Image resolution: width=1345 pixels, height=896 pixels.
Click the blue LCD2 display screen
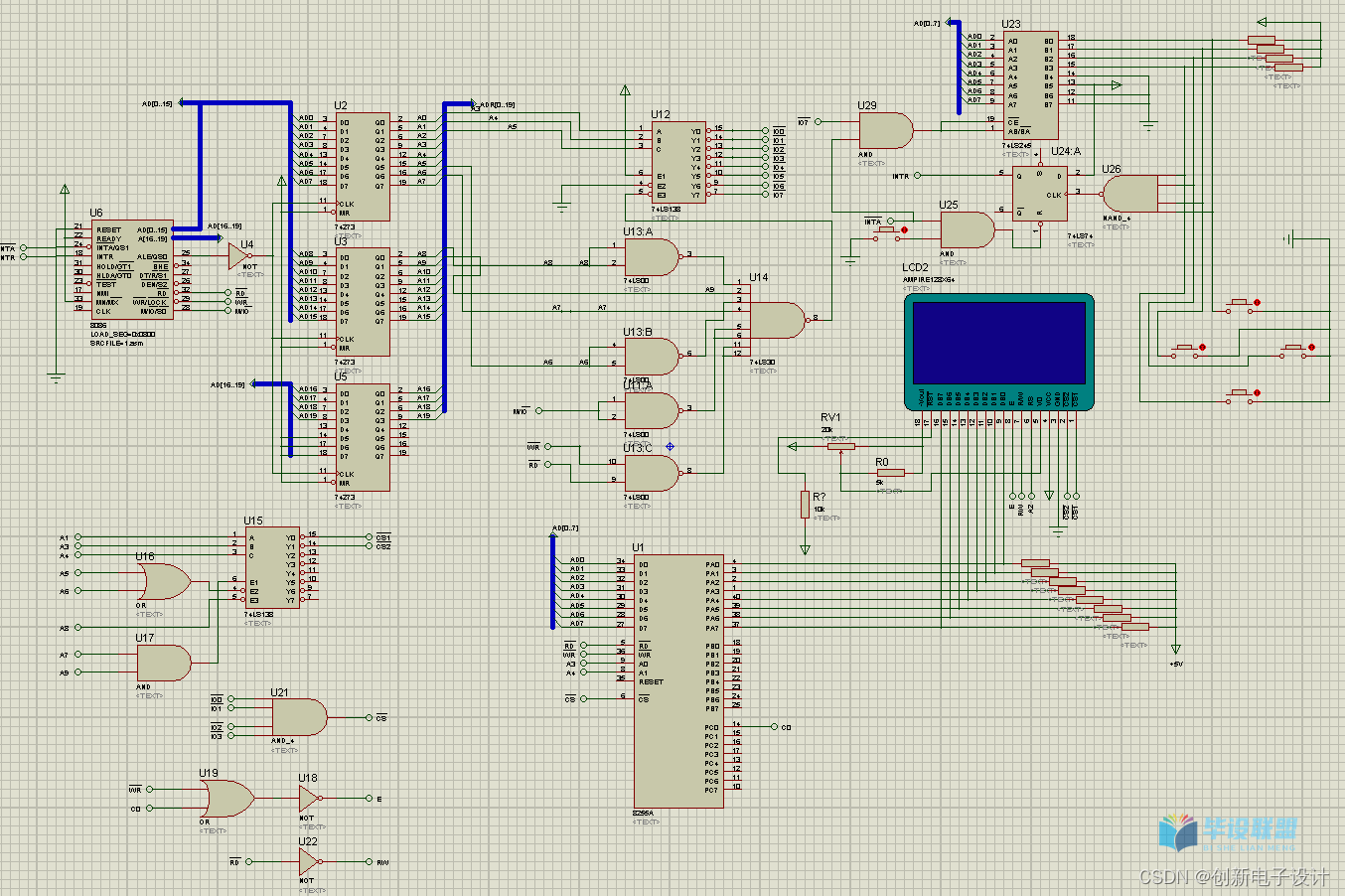(x=999, y=344)
